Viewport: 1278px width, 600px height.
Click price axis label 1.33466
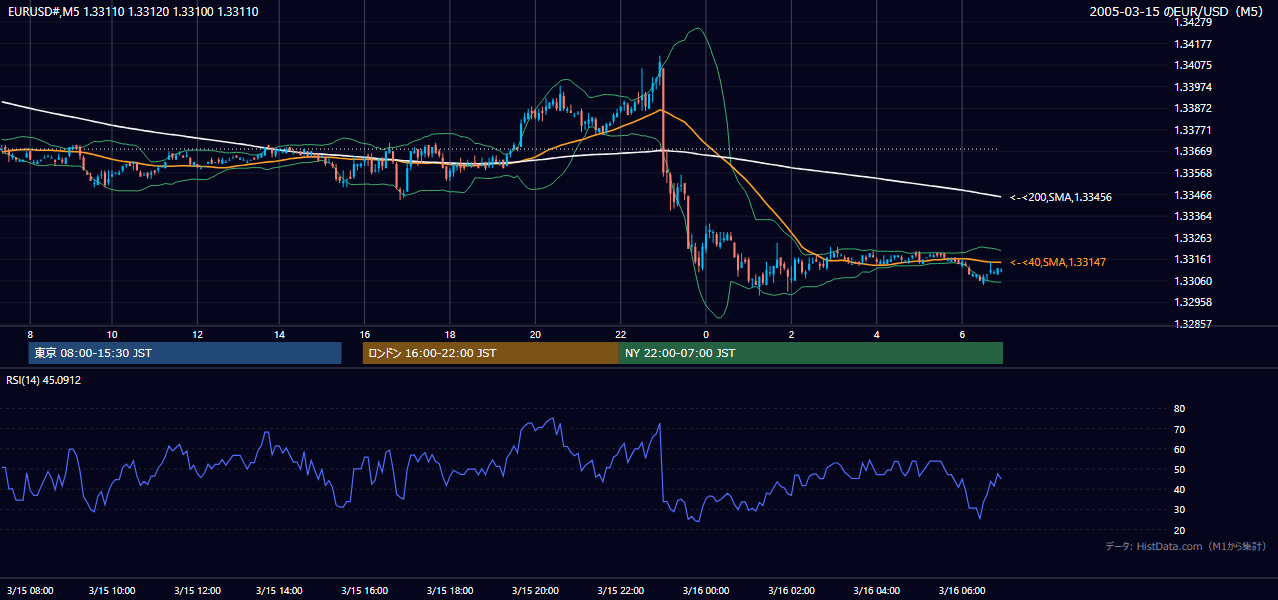tap(1194, 195)
